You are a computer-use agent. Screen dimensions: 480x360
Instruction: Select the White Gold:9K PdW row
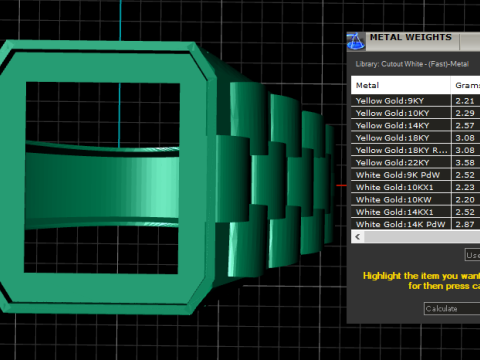pyautogui.click(x=415, y=175)
